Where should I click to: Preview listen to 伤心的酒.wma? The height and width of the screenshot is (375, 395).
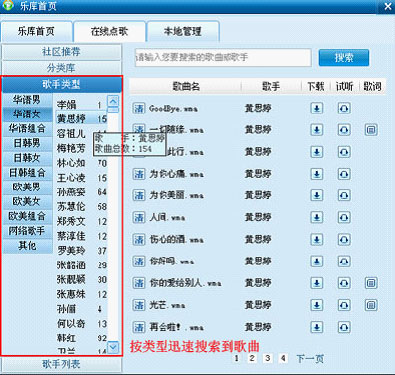pos(344,239)
